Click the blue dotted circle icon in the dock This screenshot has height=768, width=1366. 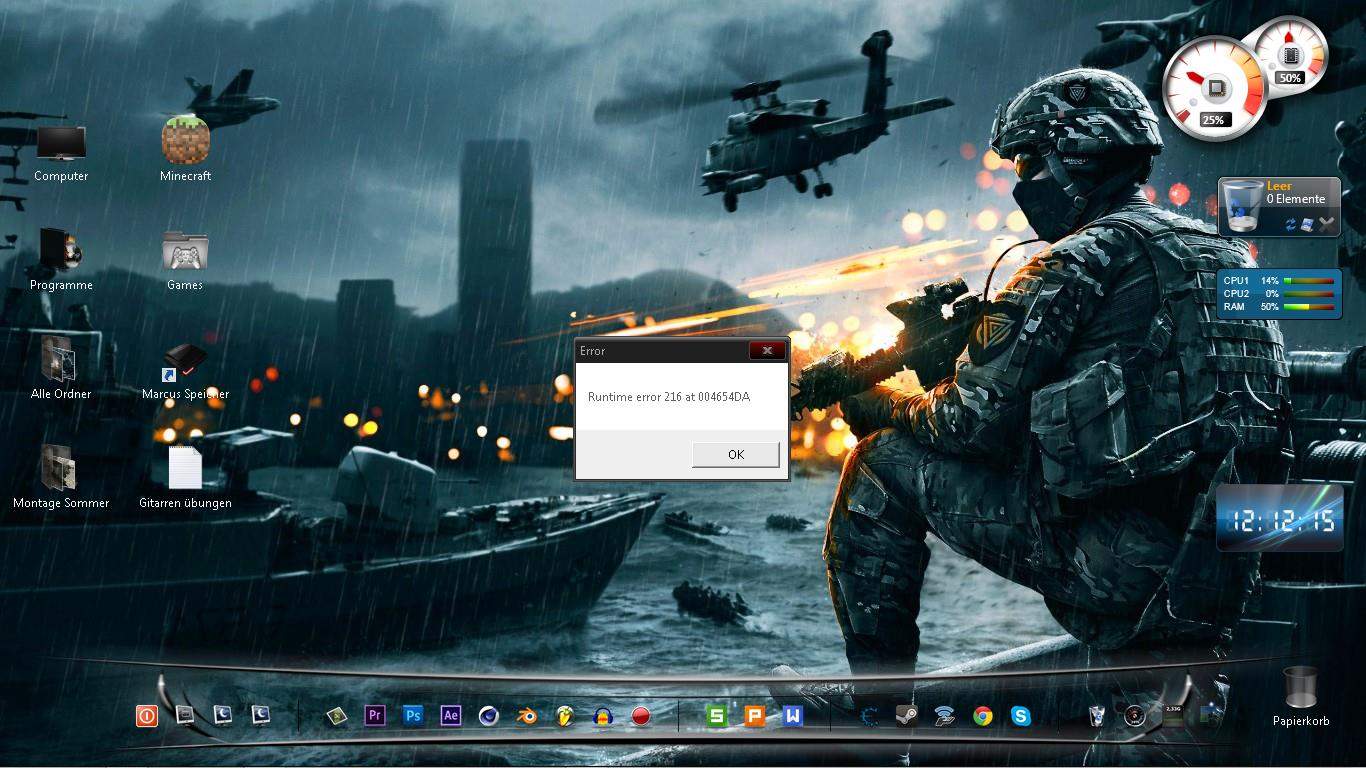pos(870,715)
